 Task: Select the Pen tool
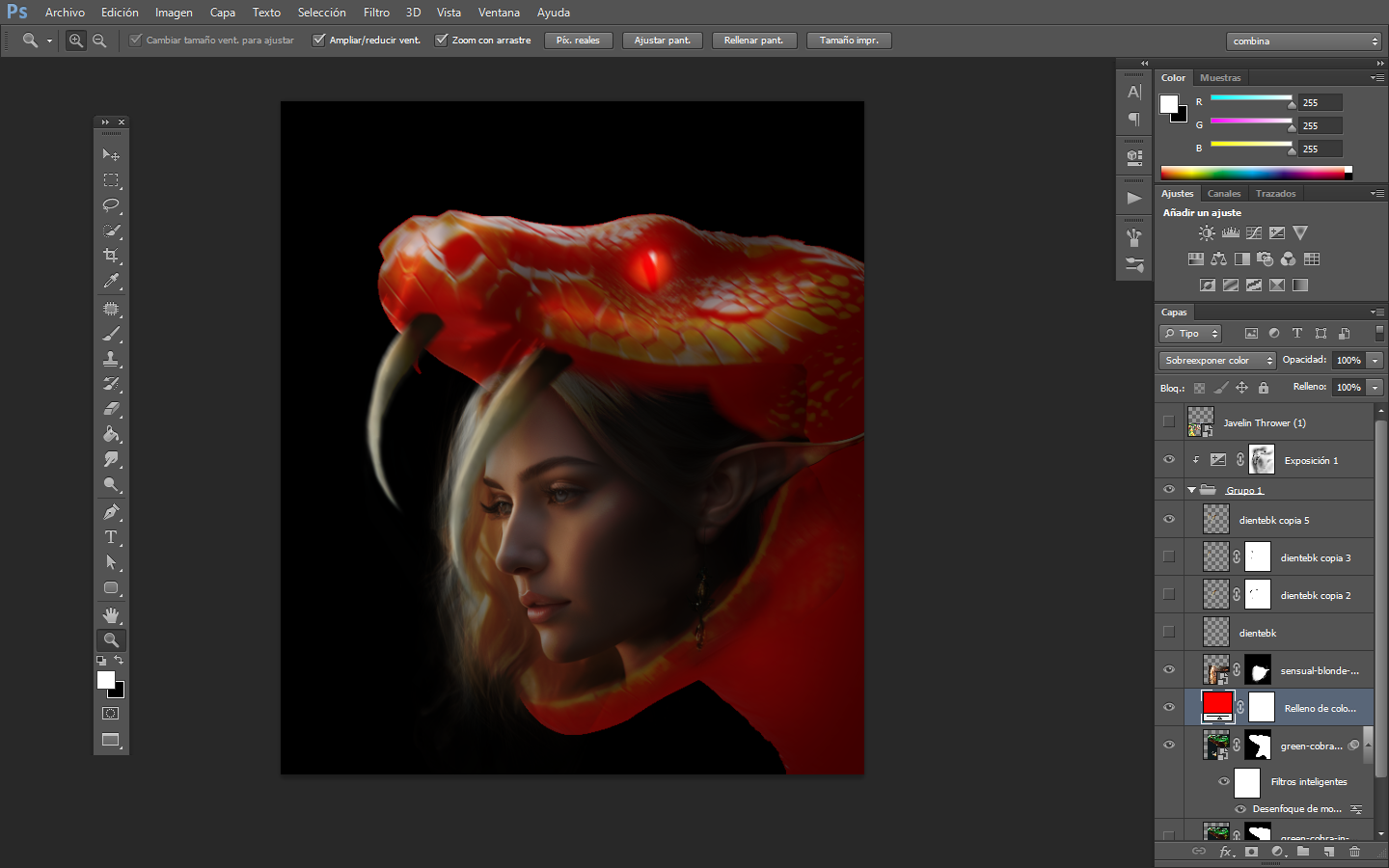[x=111, y=512]
